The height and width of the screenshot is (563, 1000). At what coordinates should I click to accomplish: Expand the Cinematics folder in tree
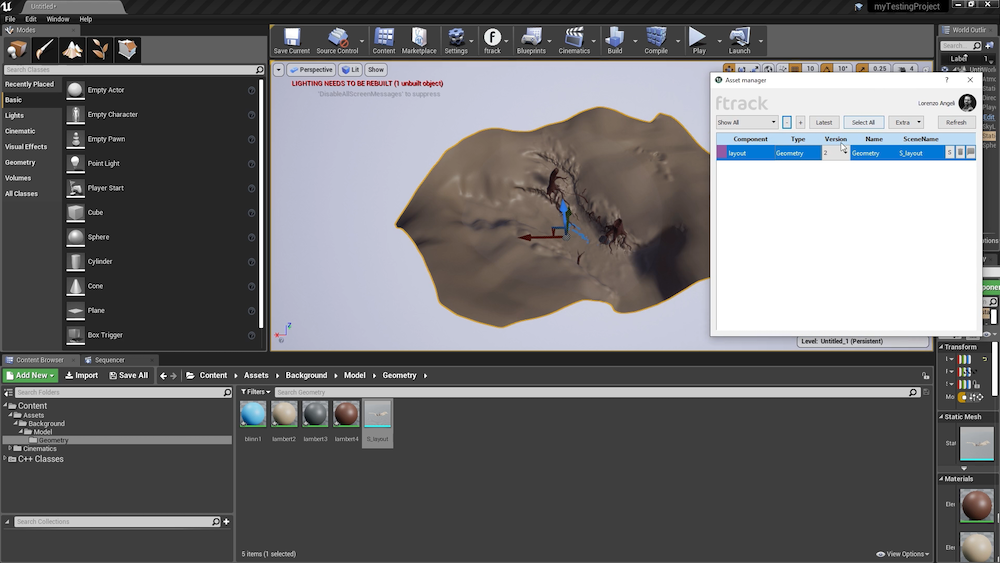(10, 448)
